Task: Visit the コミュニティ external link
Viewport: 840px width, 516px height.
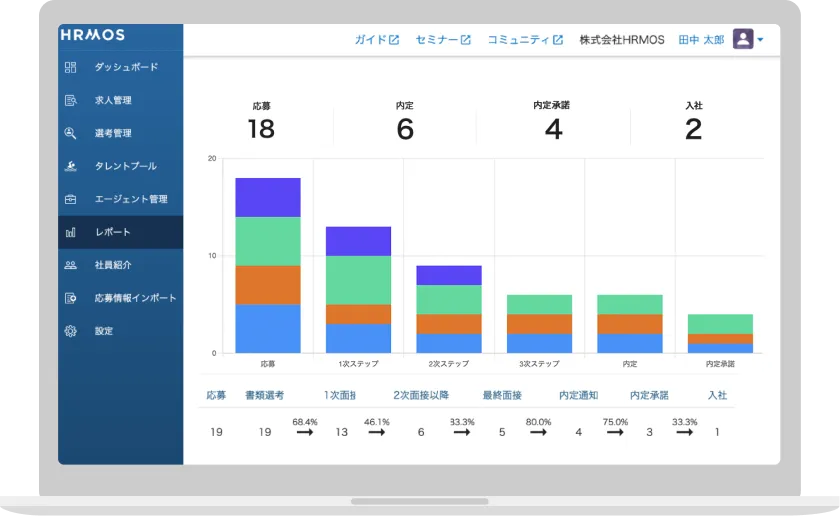Action: pos(524,40)
